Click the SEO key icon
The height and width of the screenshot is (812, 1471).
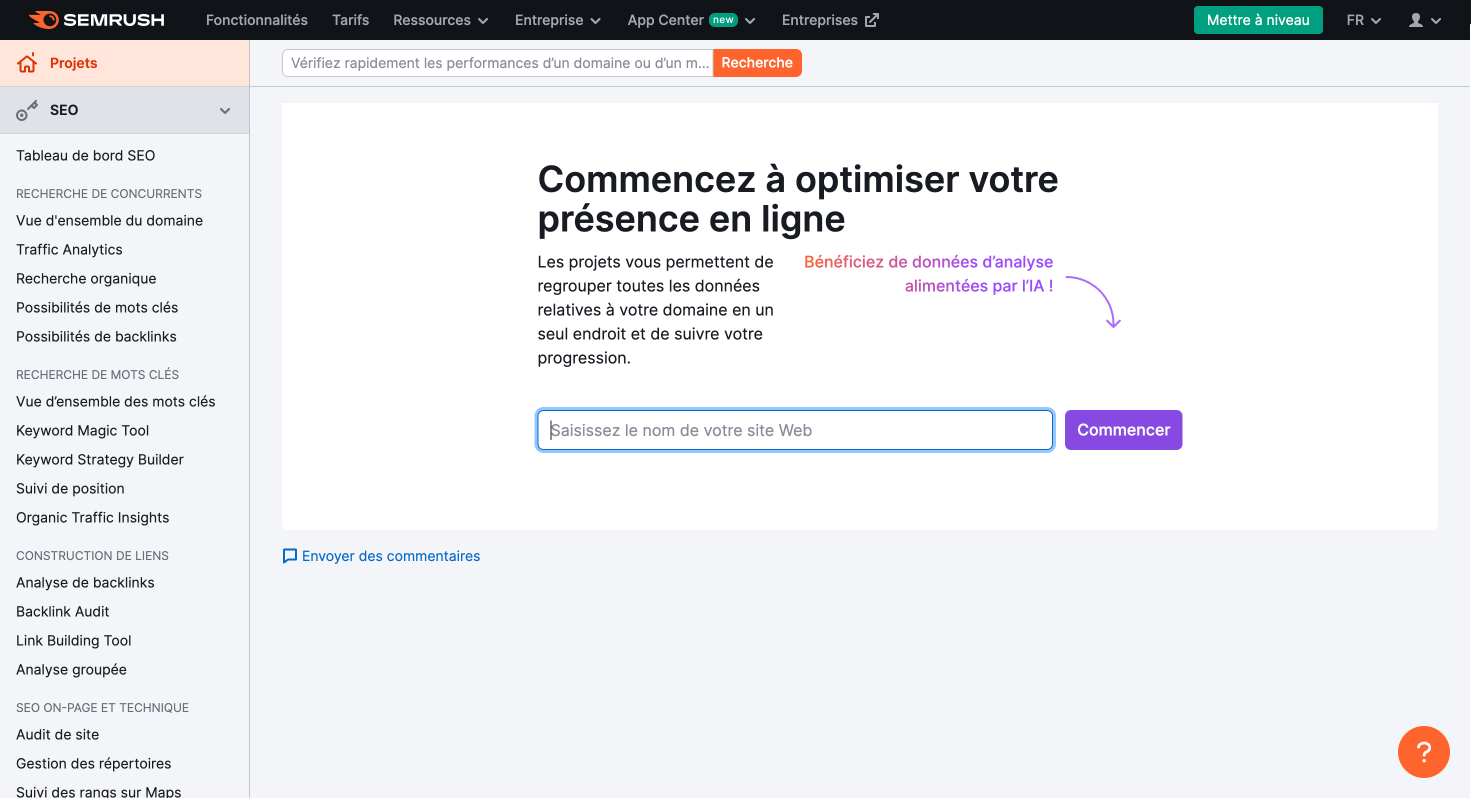pos(27,111)
